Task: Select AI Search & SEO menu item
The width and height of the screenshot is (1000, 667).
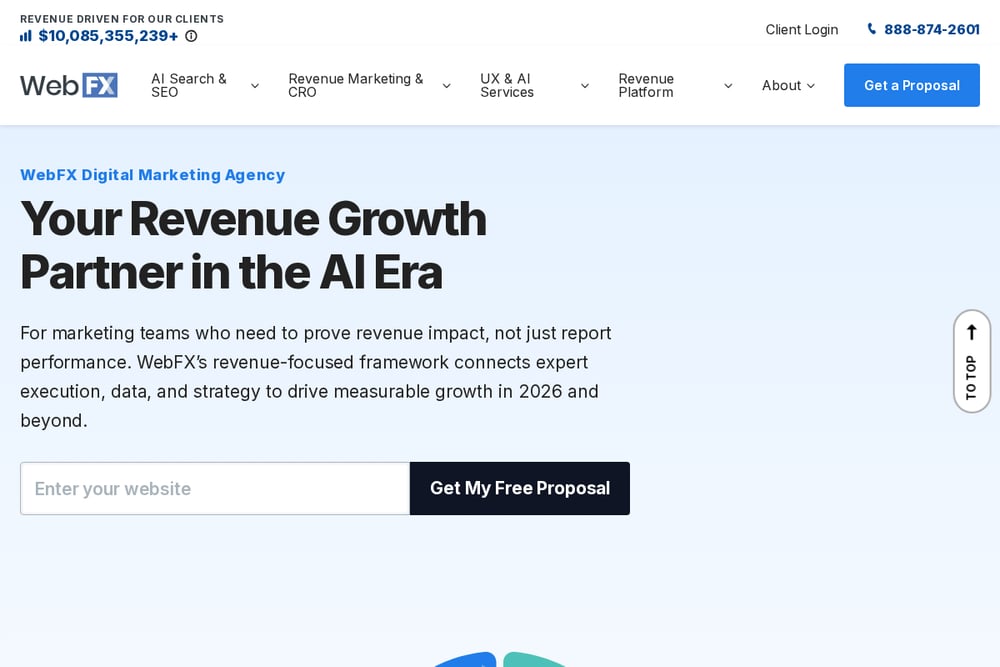Action: (189, 85)
